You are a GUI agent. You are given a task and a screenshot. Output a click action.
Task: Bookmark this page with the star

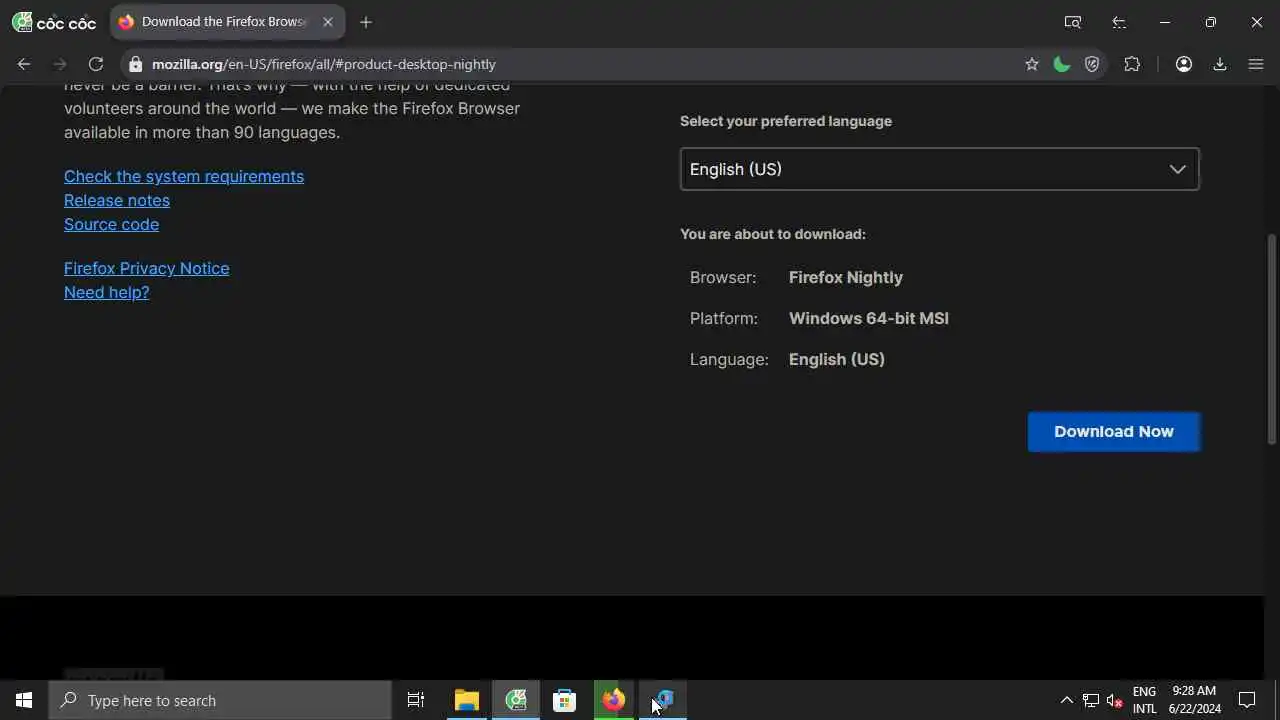[x=1032, y=64]
